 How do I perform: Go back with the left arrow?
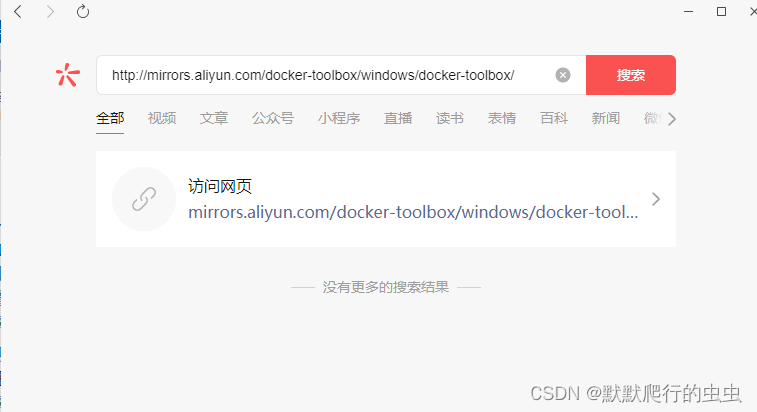[x=18, y=12]
